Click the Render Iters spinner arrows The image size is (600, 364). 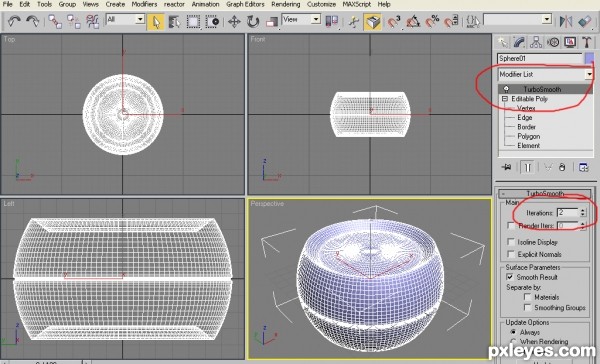pos(583,226)
